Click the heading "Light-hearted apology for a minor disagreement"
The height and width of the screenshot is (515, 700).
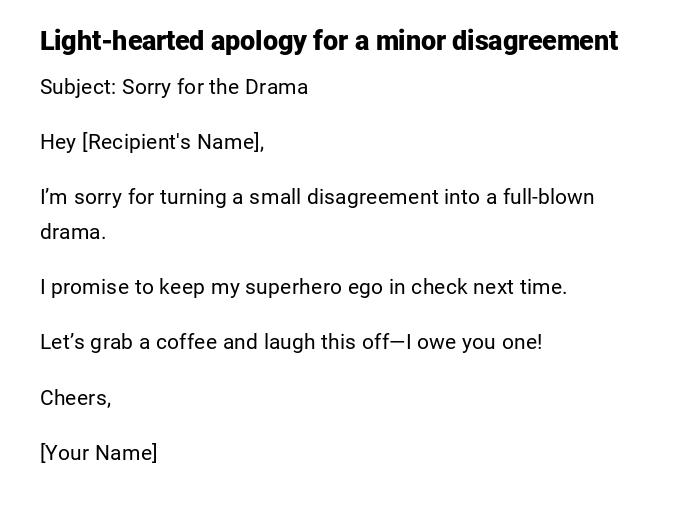(328, 41)
